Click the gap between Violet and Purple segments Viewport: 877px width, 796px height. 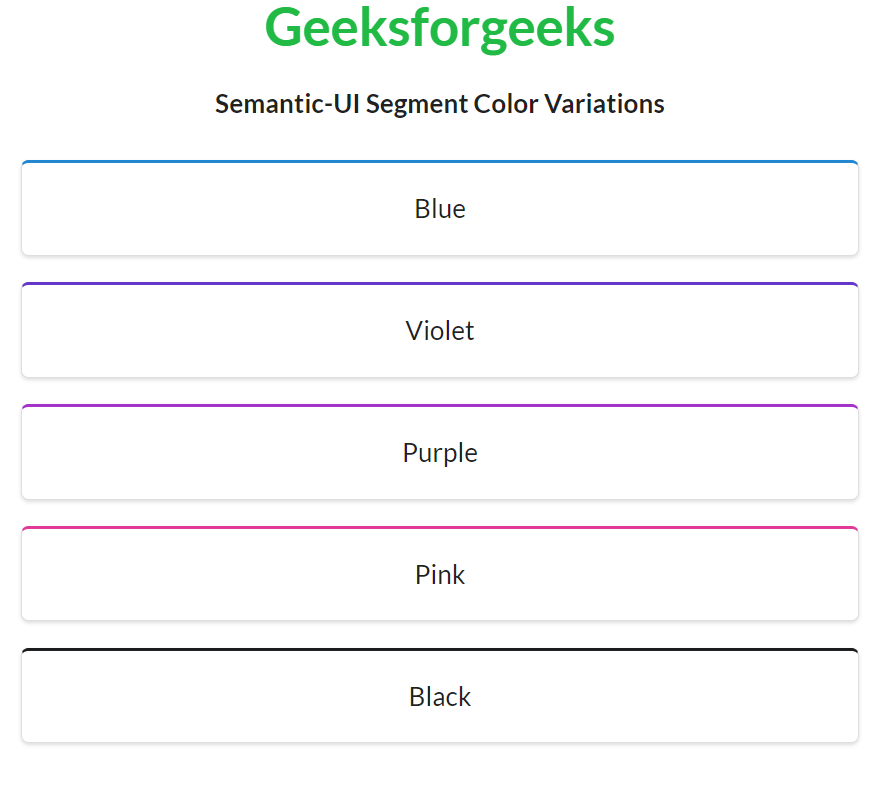(440, 391)
